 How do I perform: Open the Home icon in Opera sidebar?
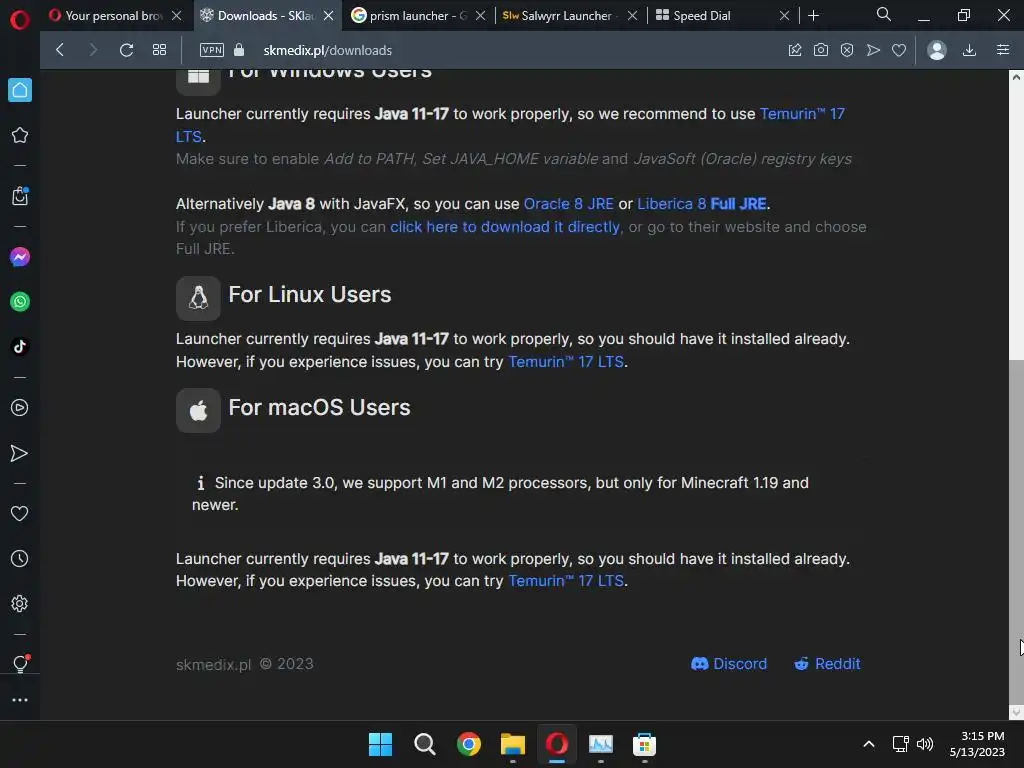20,90
